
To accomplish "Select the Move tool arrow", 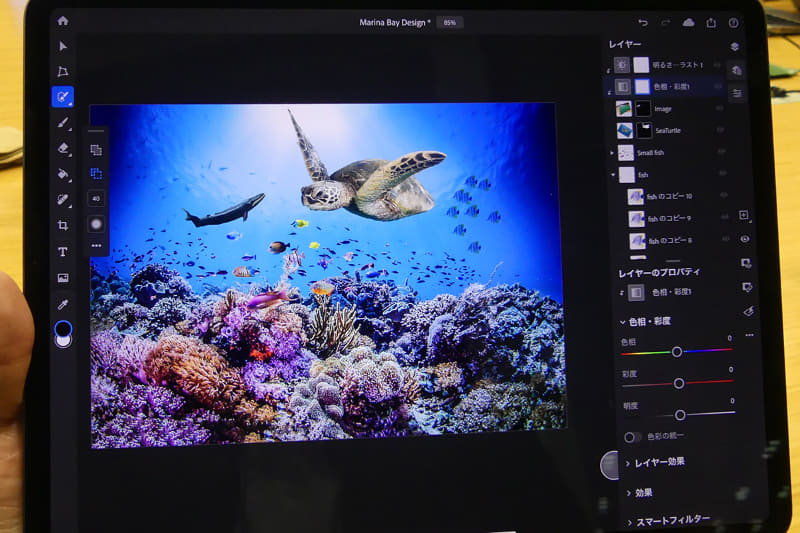I will [63, 46].
